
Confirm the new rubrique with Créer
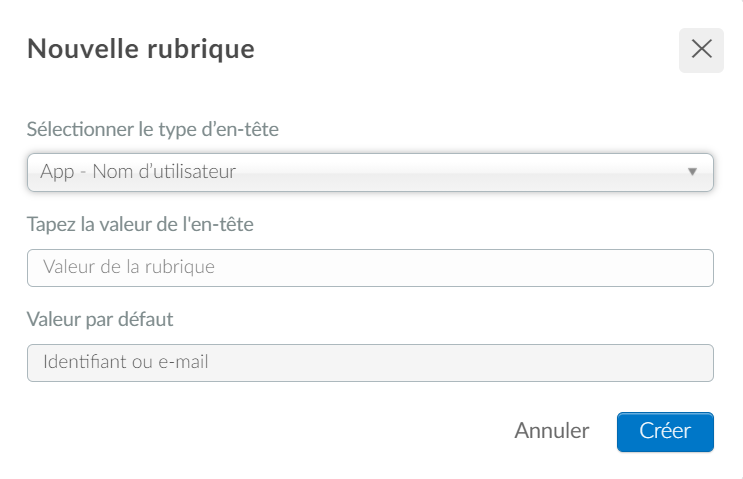[x=665, y=432]
